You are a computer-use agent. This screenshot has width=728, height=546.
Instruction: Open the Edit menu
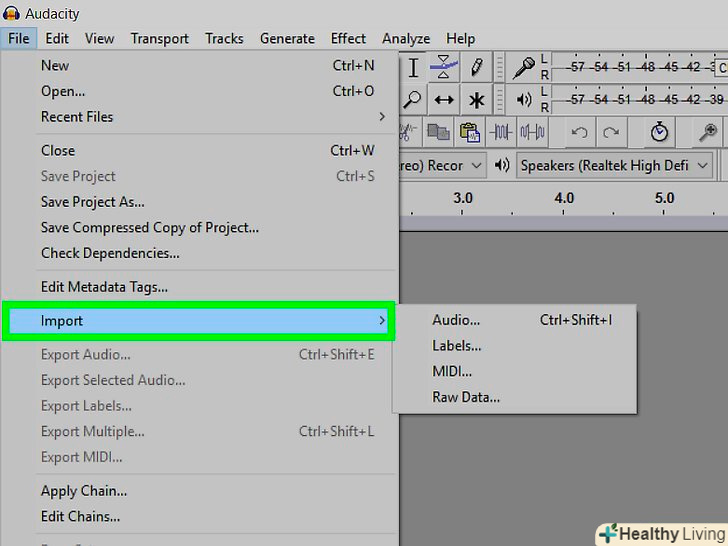[57, 39]
